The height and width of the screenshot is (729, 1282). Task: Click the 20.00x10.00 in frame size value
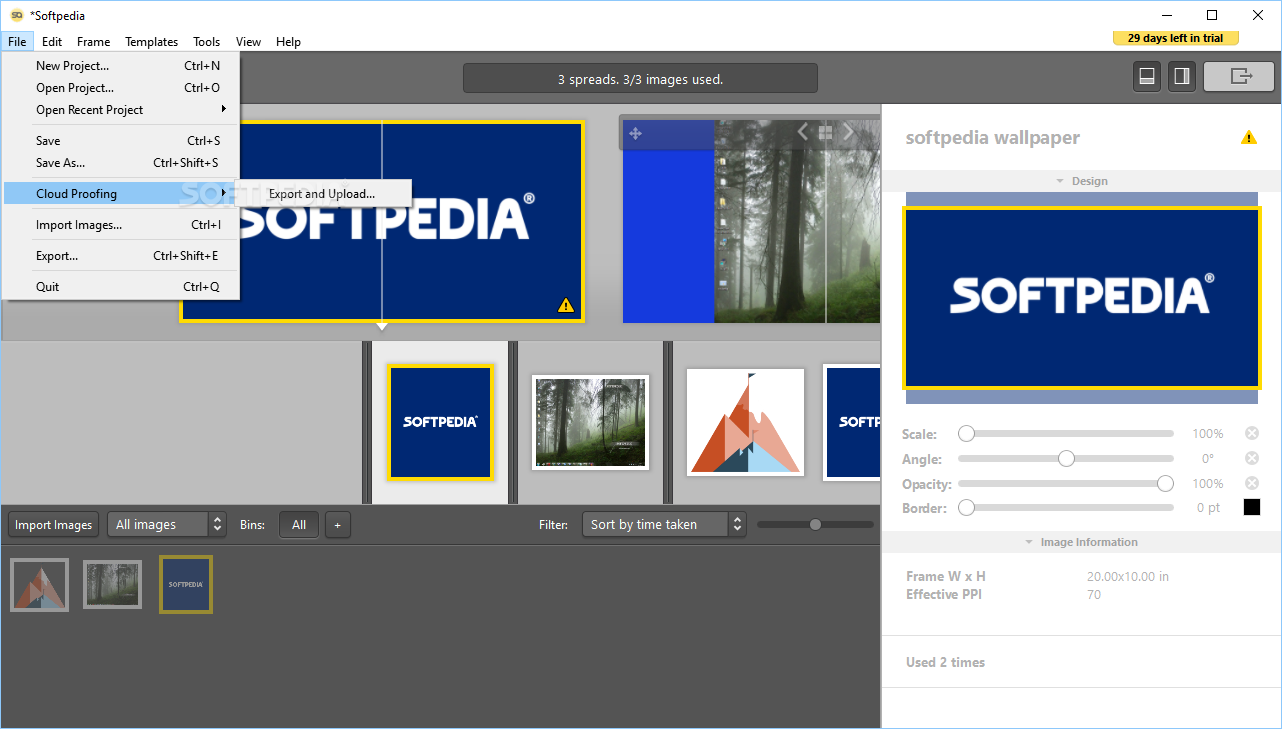pos(1128,576)
